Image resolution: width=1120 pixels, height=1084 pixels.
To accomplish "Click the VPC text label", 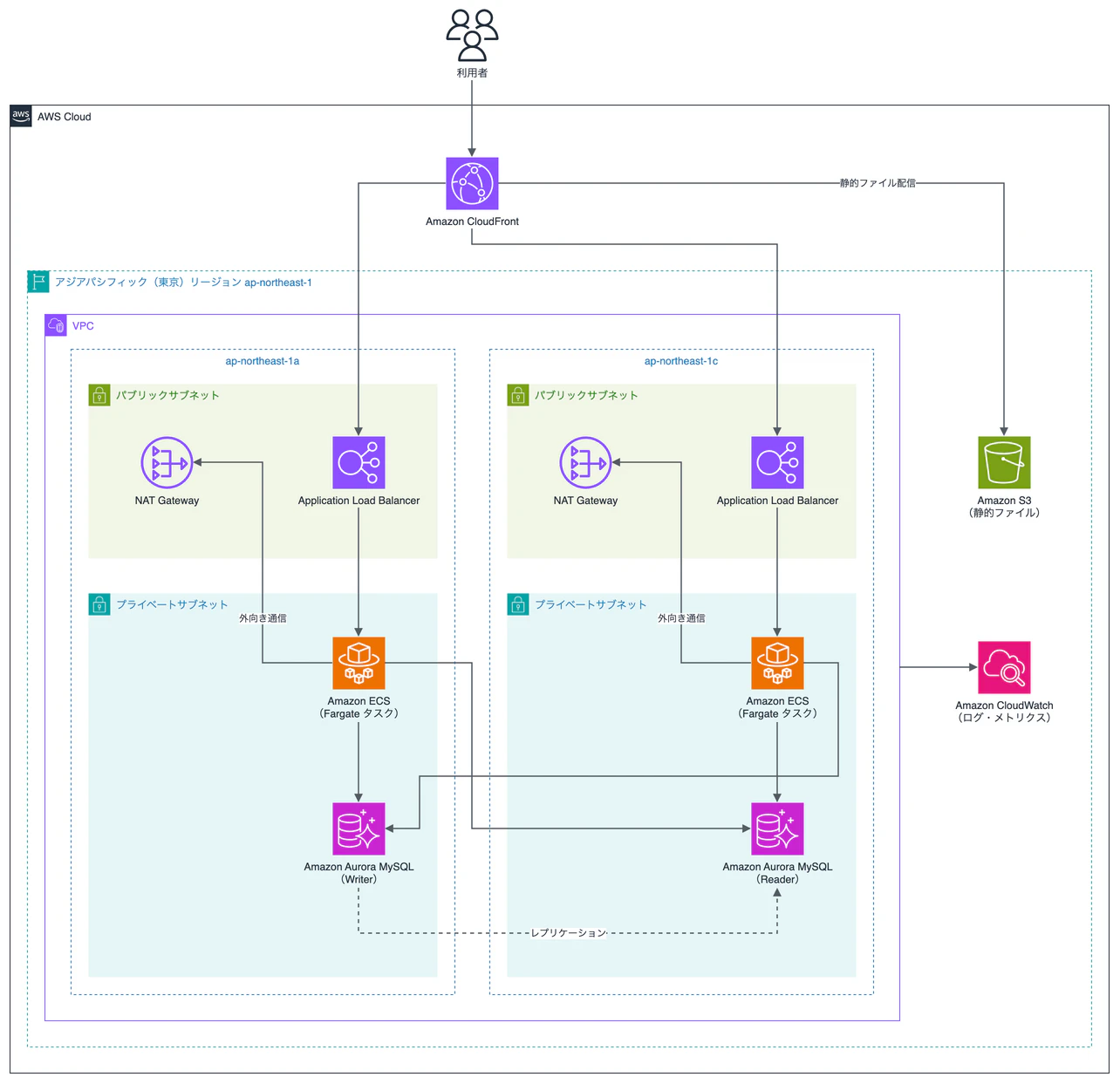I will coord(83,326).
